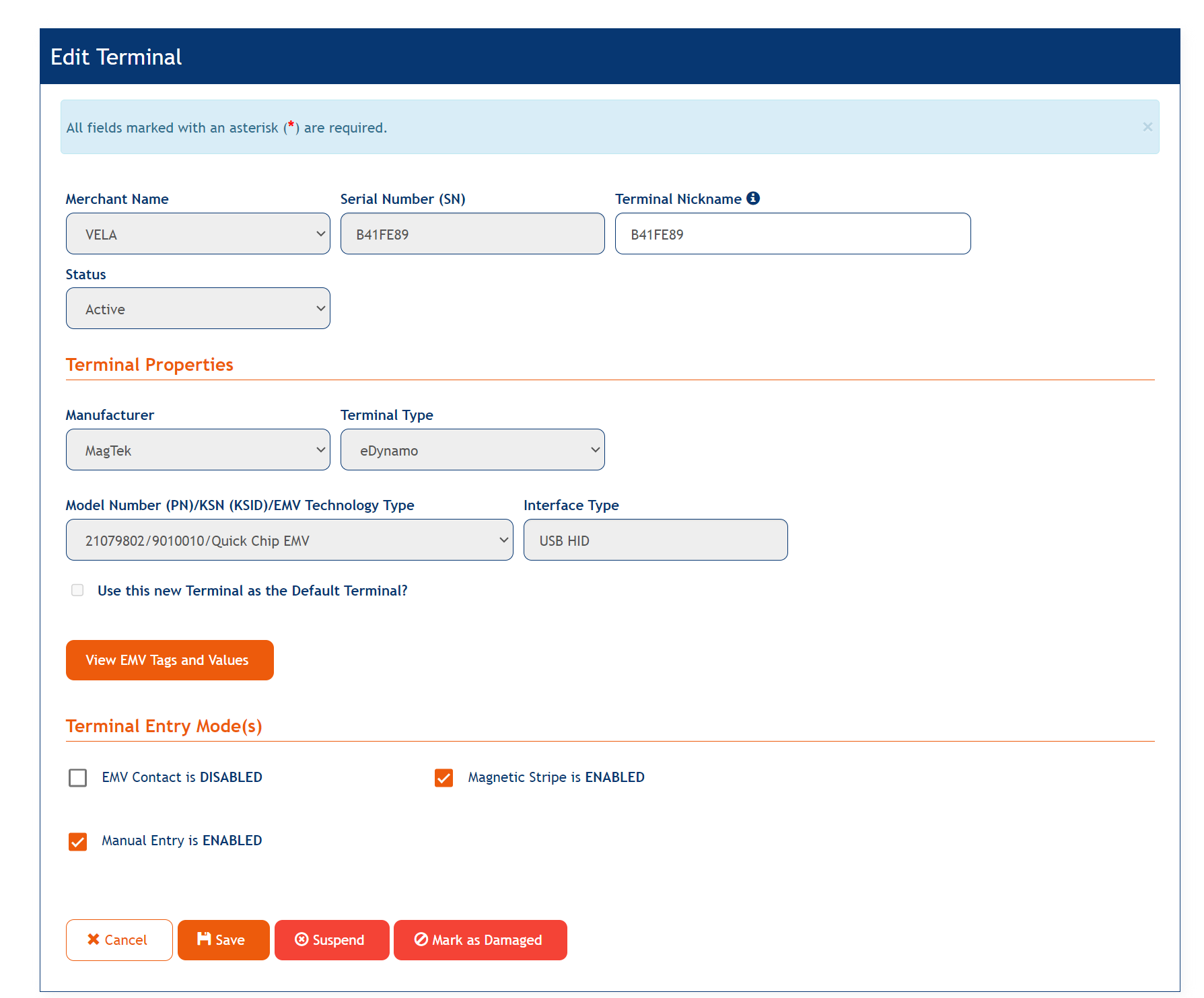Screen dimensions: 1204x998
Task: Click the Serial Number field
Action: coord(472,234)
